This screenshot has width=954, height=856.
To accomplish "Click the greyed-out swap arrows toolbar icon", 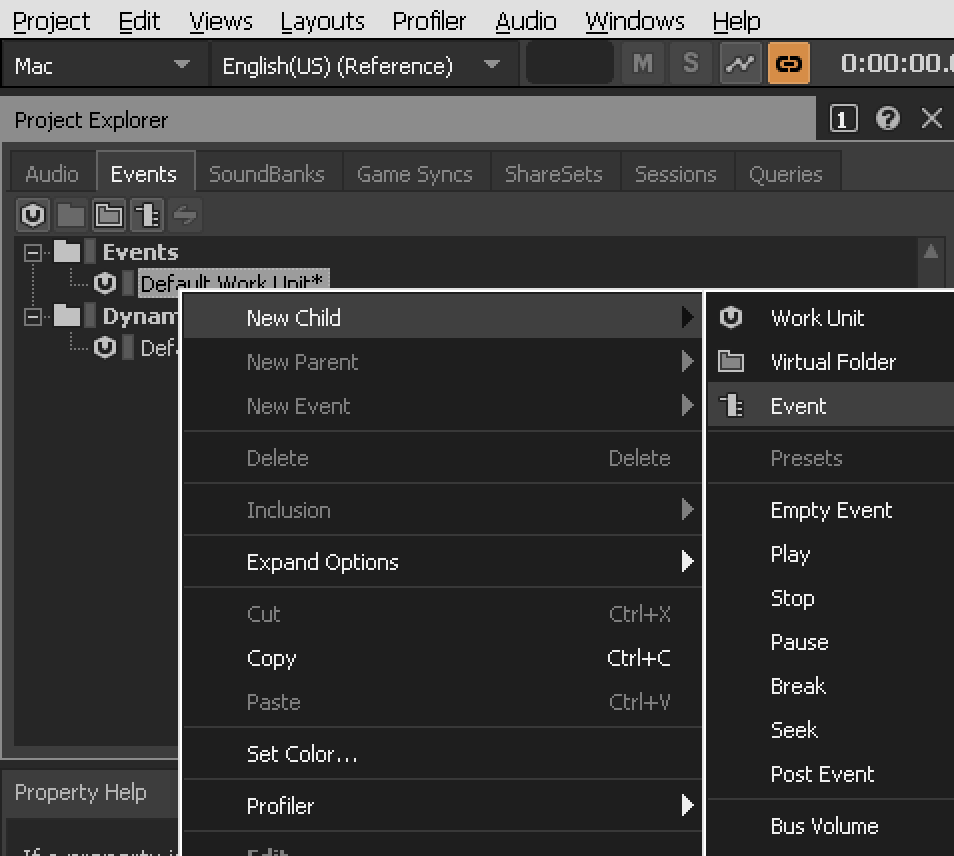I will [x=185, y=215].
